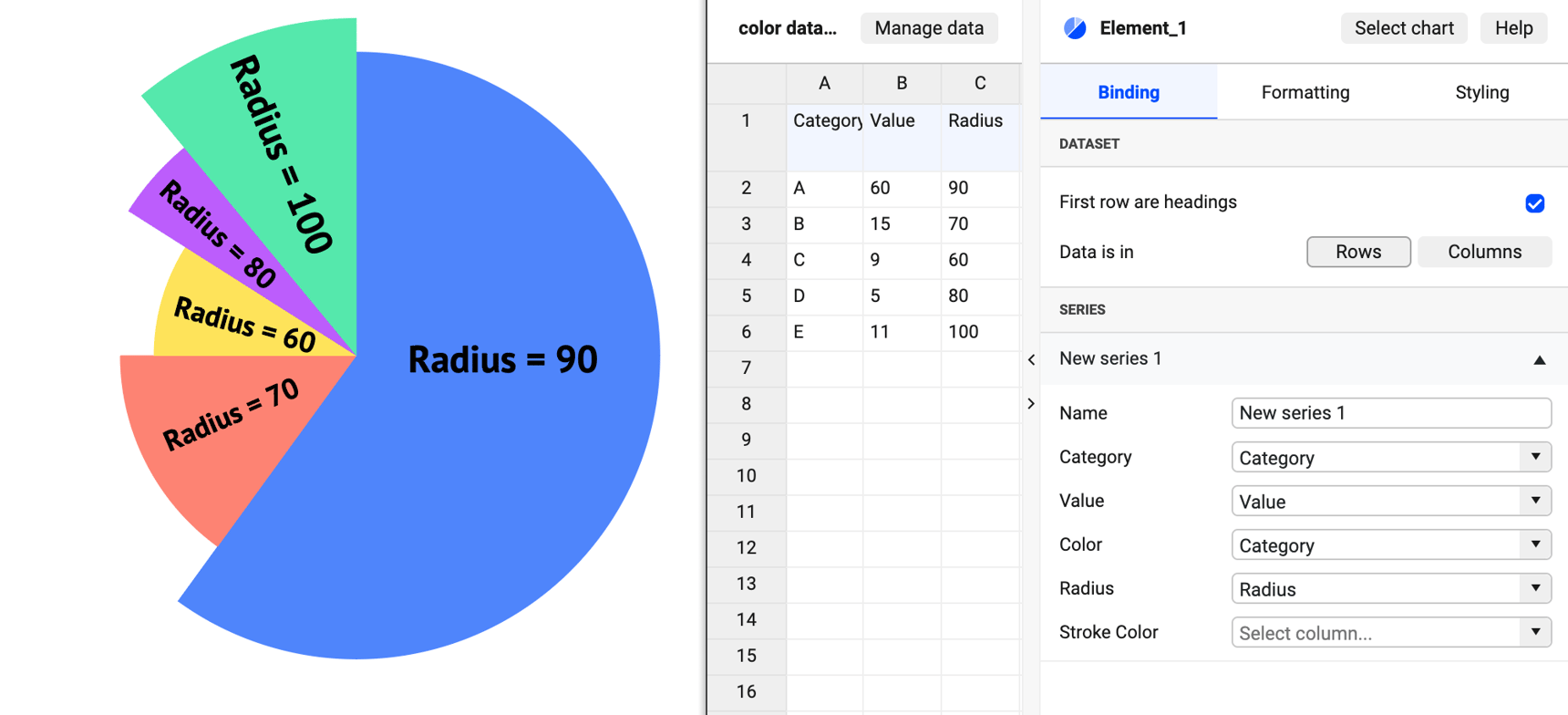This screenshot has height=715, width=1568.
Task: Click the 'Category' header cell
Action: click(825, 137)
